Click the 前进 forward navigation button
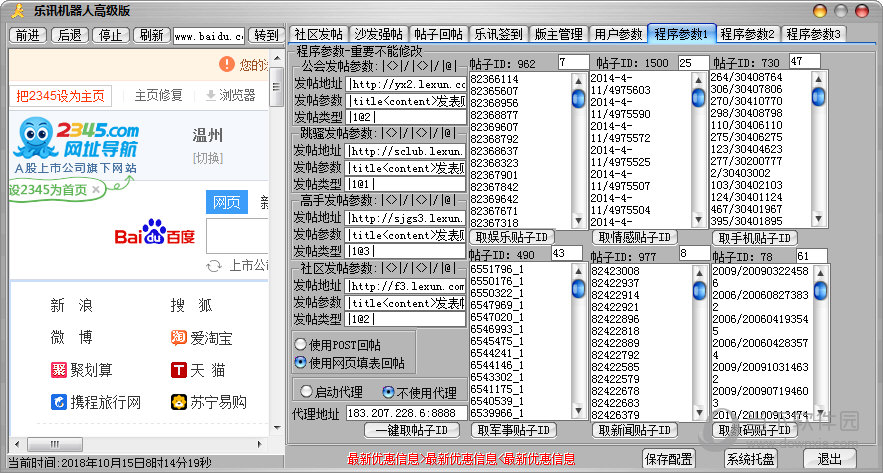 point(28,35)
